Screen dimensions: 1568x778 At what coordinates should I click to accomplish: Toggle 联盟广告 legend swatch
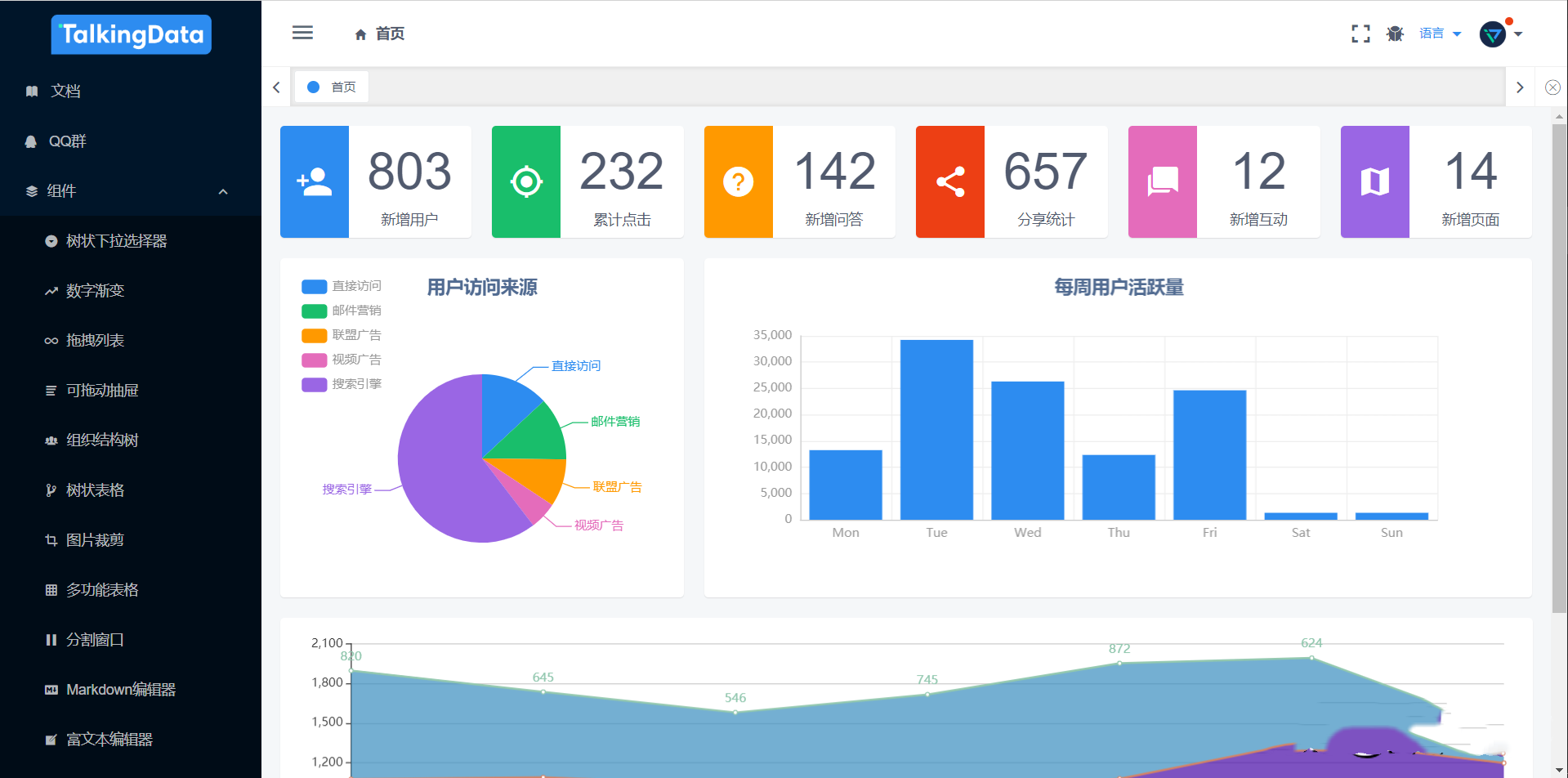(x=315, y=335)
